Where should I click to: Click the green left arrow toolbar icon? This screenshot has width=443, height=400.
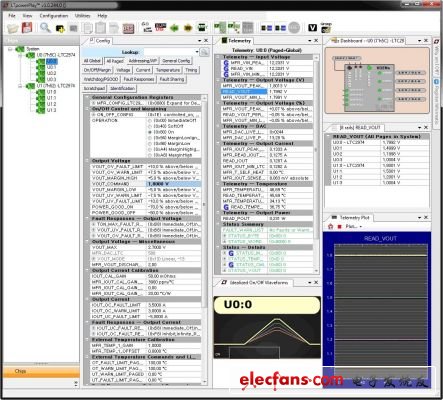pos(174,28)
